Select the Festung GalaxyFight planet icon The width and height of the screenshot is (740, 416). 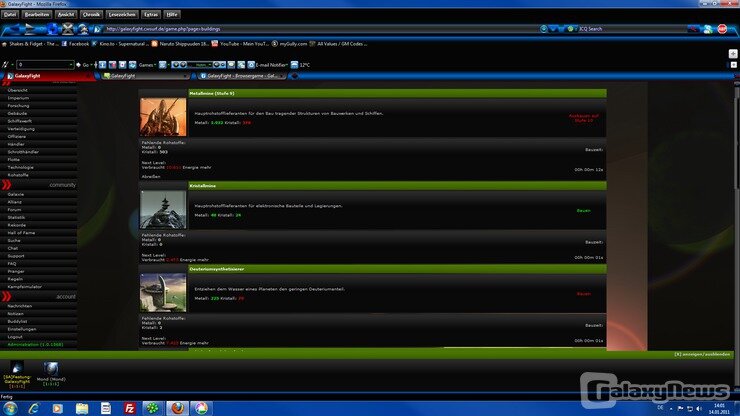[x=17, y=368]
